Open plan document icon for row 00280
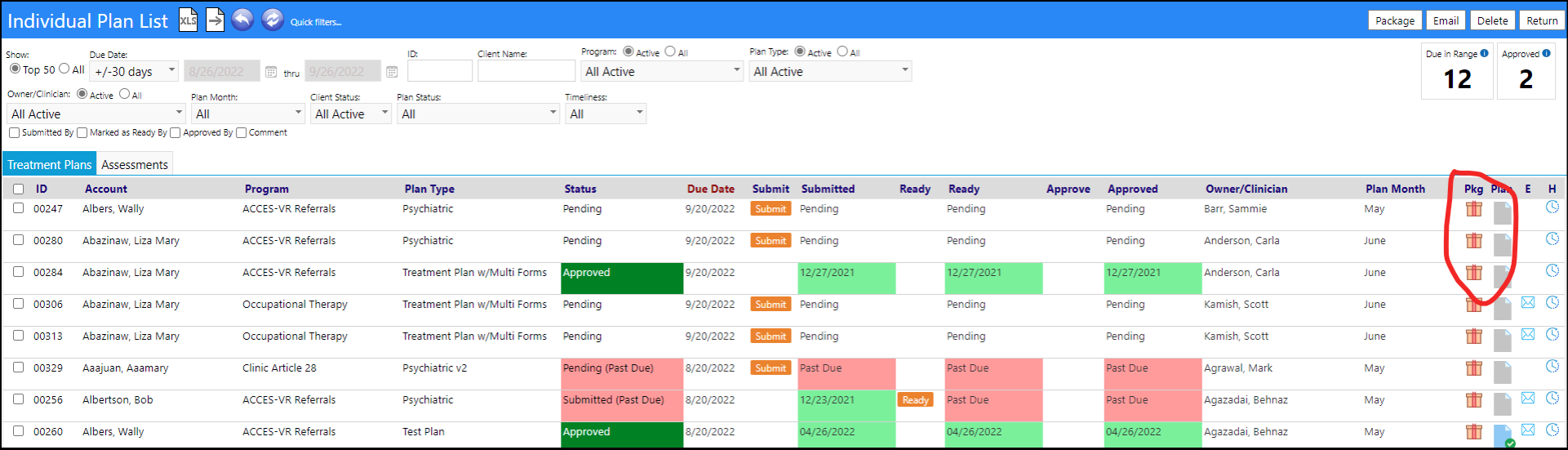Screen dimensions: 1568x450 [1503, 245]
